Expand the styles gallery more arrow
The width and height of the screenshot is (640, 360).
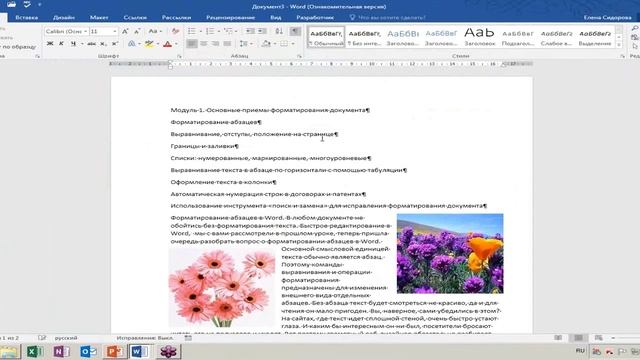pos(619,44)
